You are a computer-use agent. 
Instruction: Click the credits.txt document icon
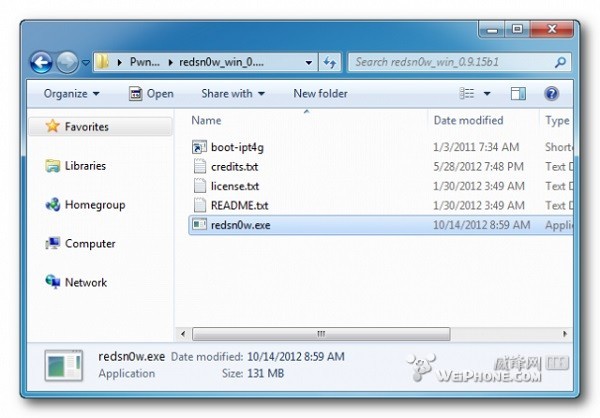(199, 167)
